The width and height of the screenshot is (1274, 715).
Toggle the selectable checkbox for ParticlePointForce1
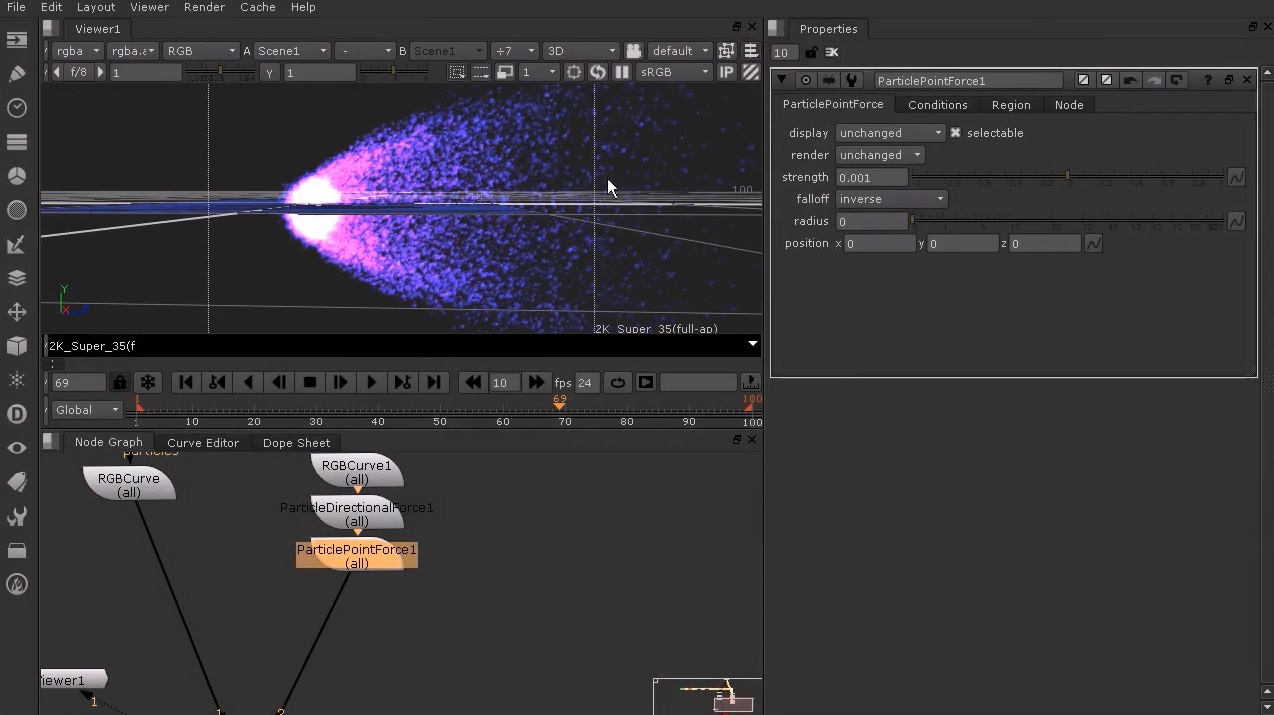tap(955, 132)
